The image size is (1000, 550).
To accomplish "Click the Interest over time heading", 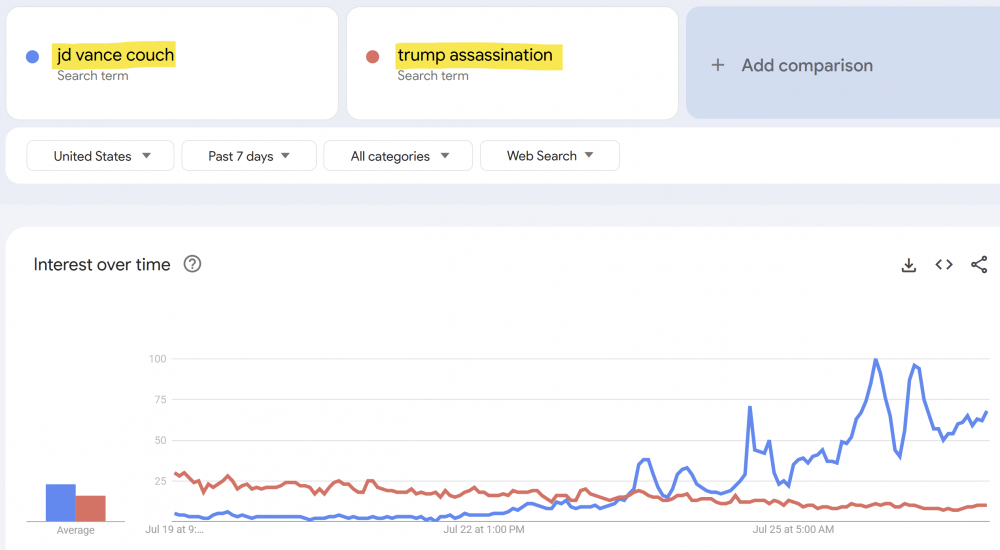I will pyautogui.click(x=102, y=265).
